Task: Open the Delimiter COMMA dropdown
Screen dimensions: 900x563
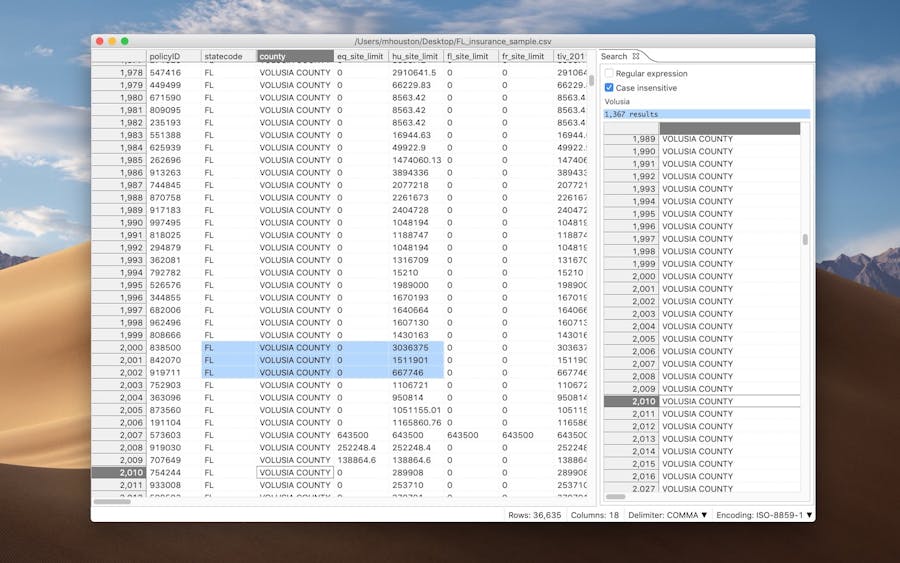Action: coord(667,515)
